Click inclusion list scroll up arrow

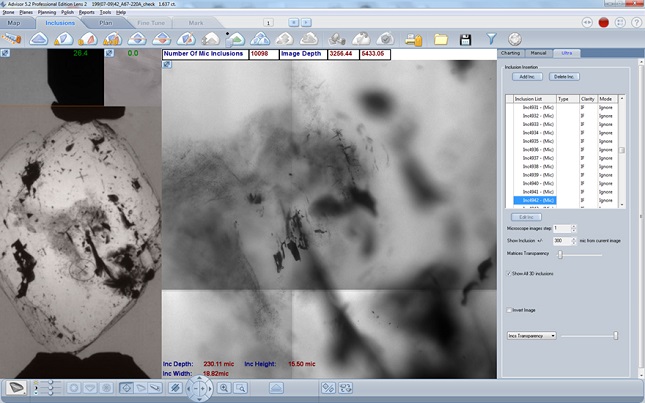(x=622, y=98)
